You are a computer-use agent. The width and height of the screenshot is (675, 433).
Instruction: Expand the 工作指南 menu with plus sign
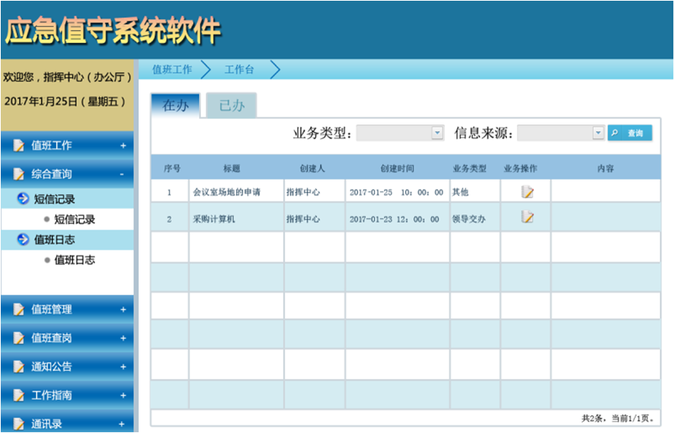[123, 396]
